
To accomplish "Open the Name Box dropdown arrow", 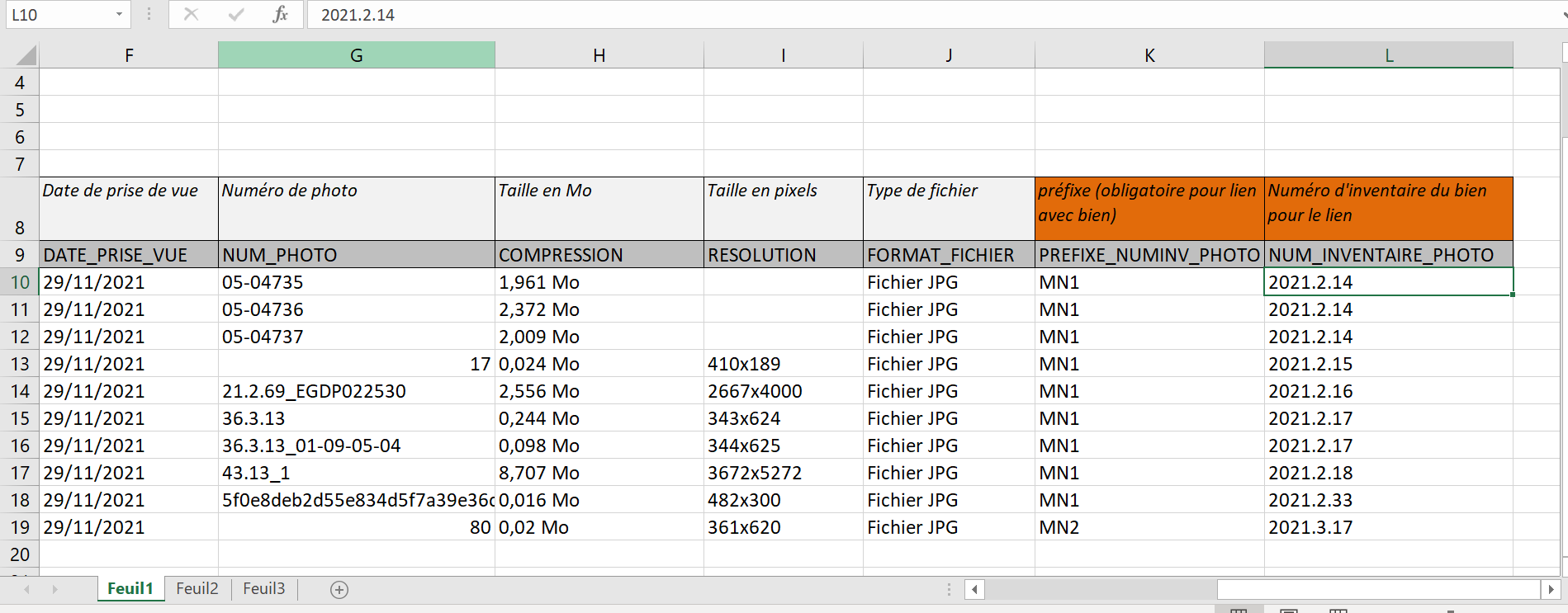I will (x=119, y=14).
